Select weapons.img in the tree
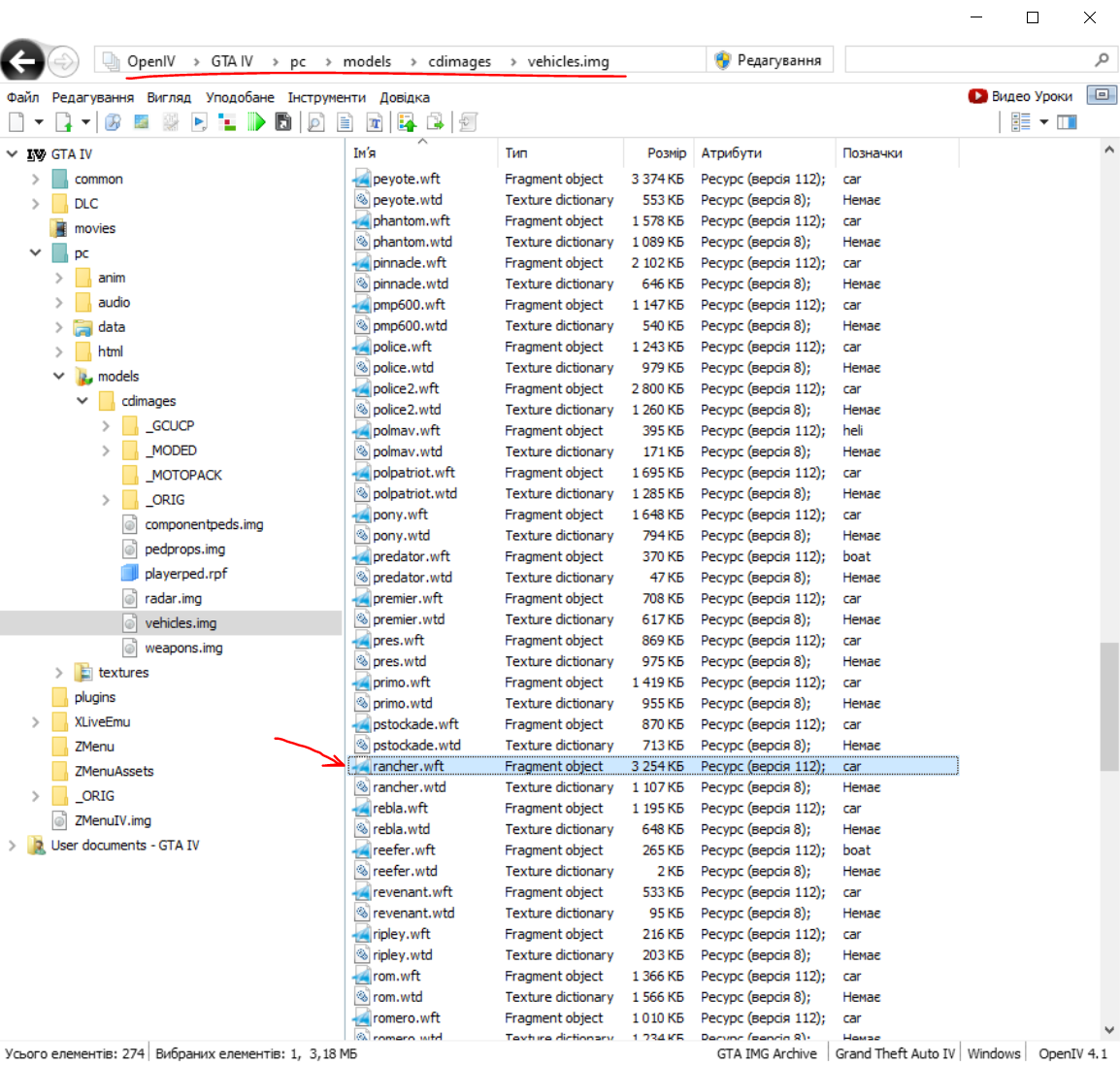This screenshot has width=1120, height=1065. [183, 648]
